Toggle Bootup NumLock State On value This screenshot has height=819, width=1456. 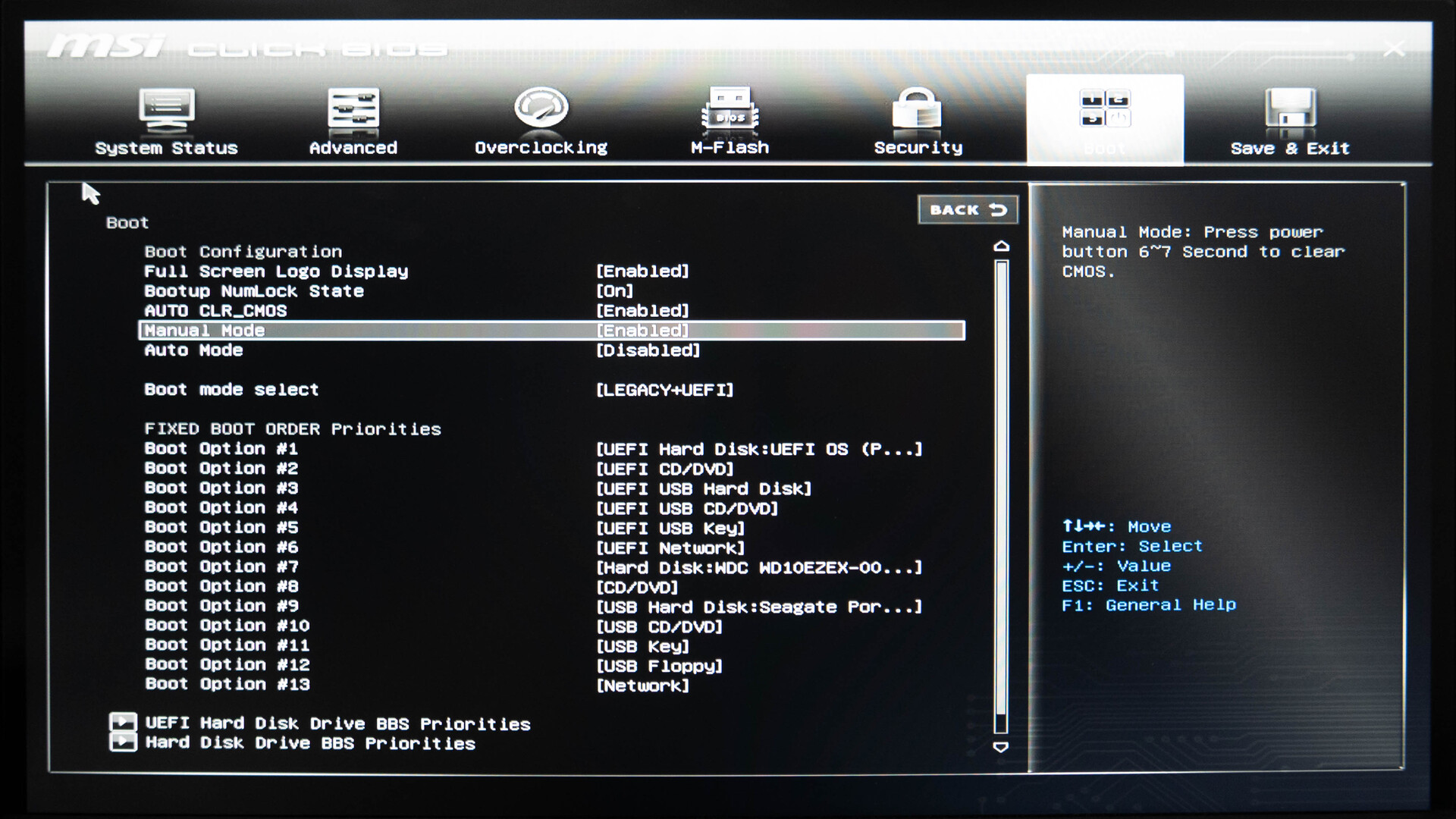coord(614,291)
